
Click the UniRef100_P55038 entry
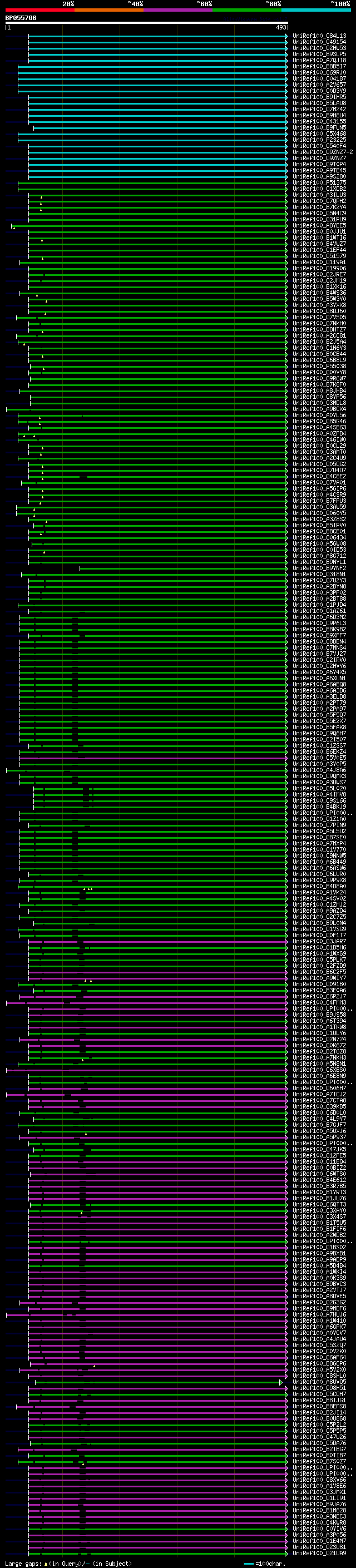[x=319, y=367]
